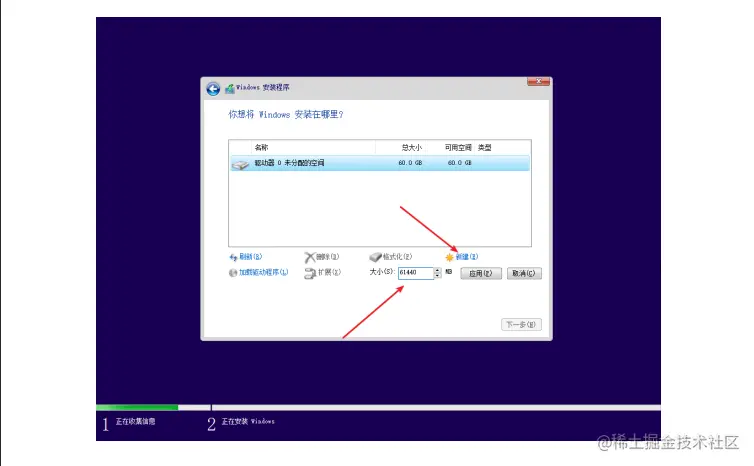The image size is (754, 466).
Task: Click the heading 你想将 Windows 安装在哪里?
Action: point(286,114)
